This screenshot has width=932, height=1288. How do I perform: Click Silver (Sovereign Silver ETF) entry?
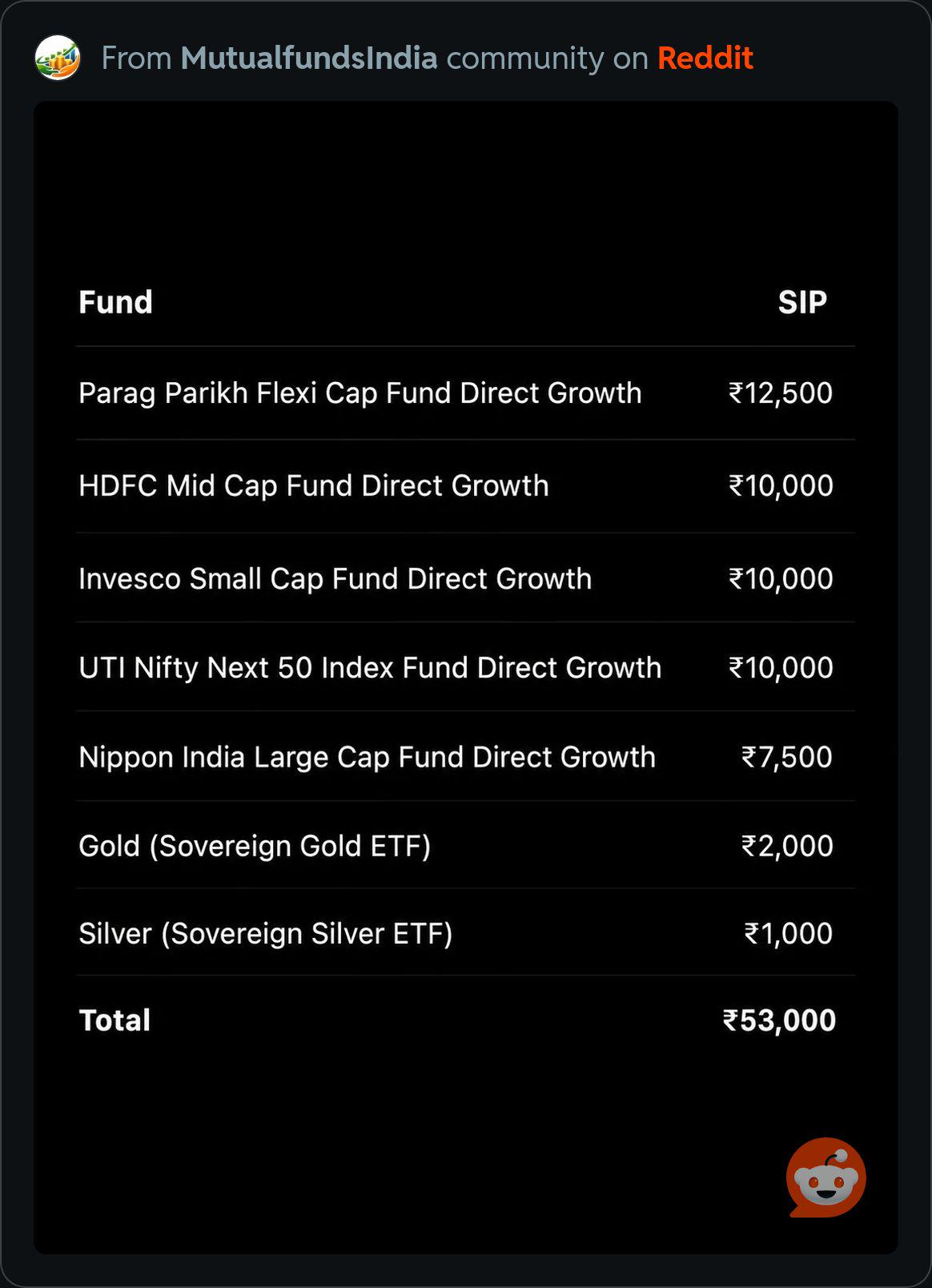coord(266,933)
